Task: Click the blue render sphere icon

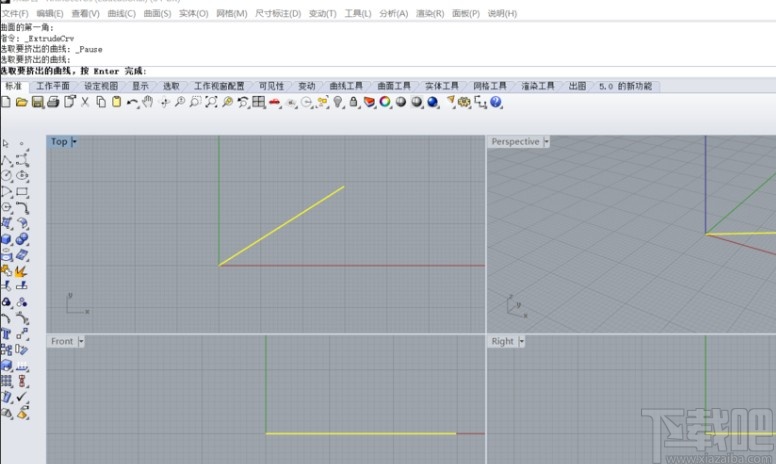Action: 433,102
